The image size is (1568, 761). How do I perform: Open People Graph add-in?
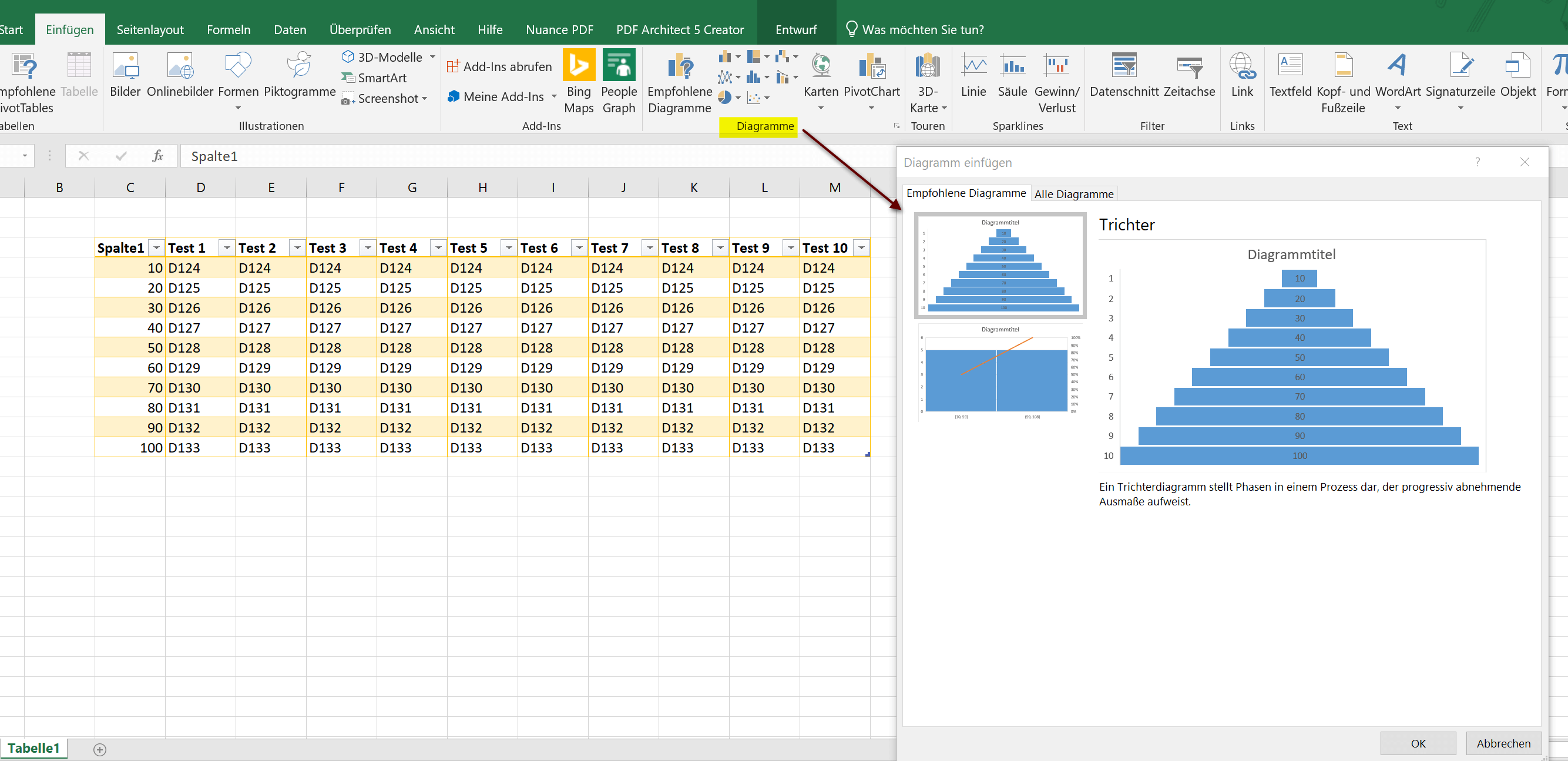(619, 82)
